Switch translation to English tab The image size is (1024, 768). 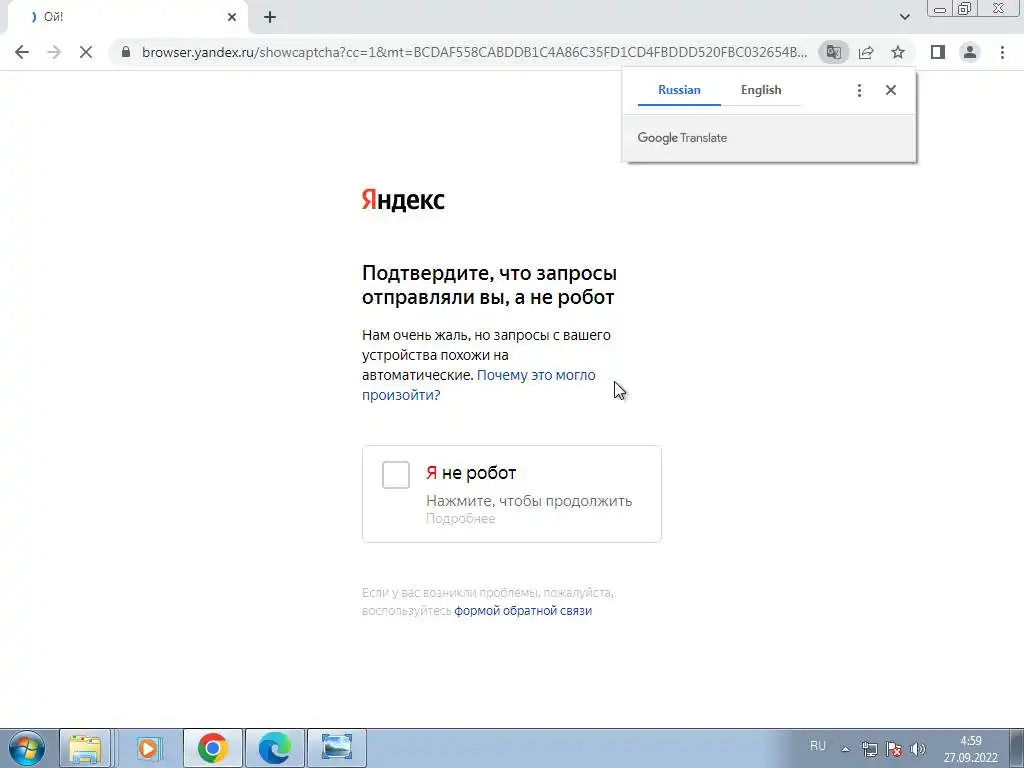point(761,90)
